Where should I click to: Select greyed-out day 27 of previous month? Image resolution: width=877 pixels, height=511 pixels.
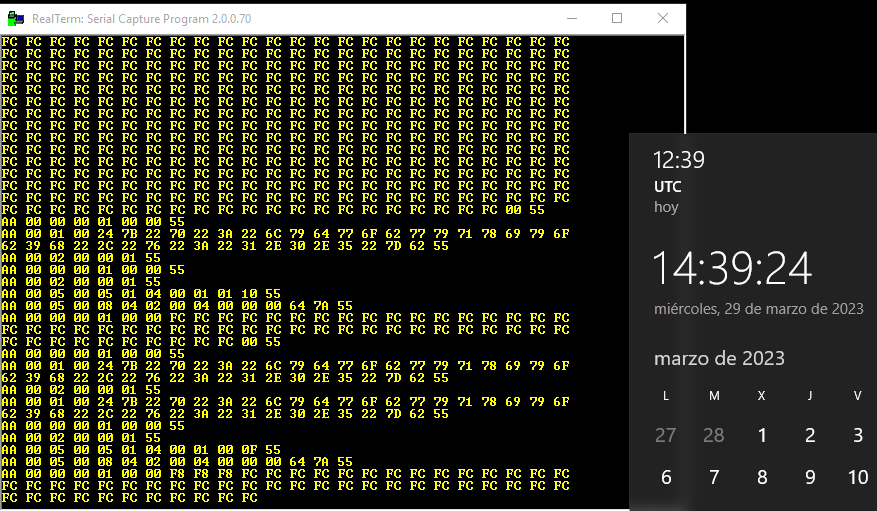[666, 435]
